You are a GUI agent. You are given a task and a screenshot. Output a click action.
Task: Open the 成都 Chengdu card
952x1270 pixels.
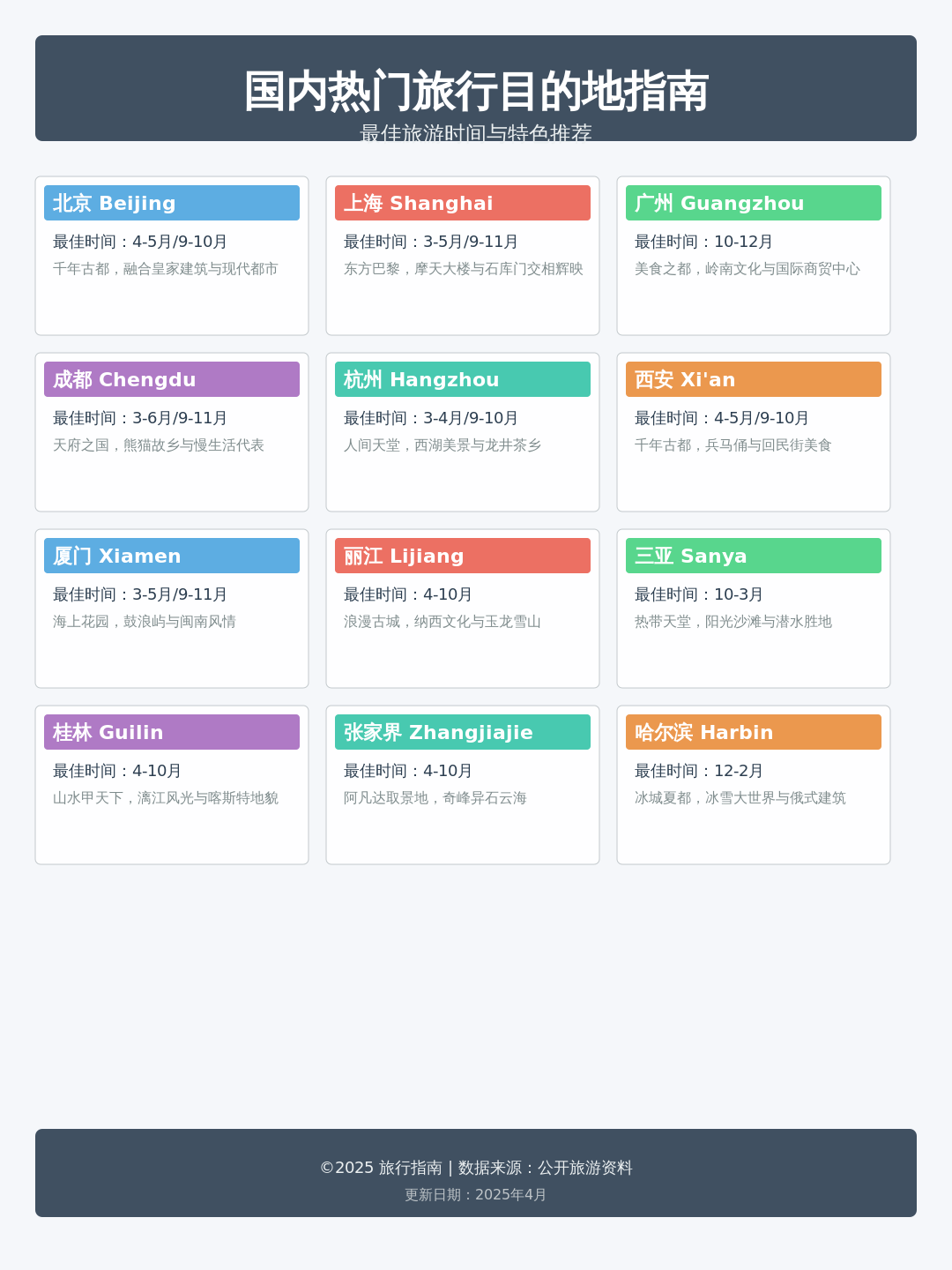[172, 379]
